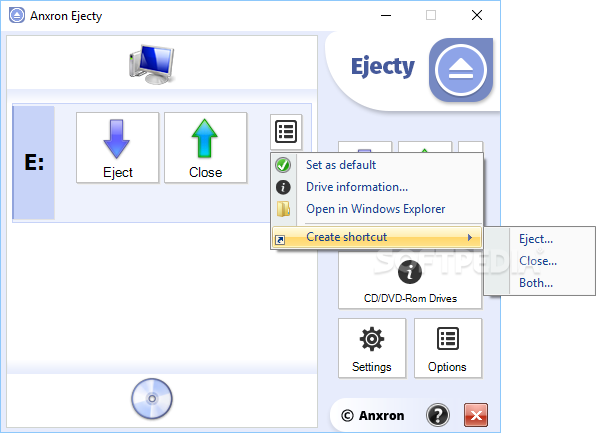Choose Close... shortcut option
The width and height of the screenshot is (596, 433).
(538, 261)
